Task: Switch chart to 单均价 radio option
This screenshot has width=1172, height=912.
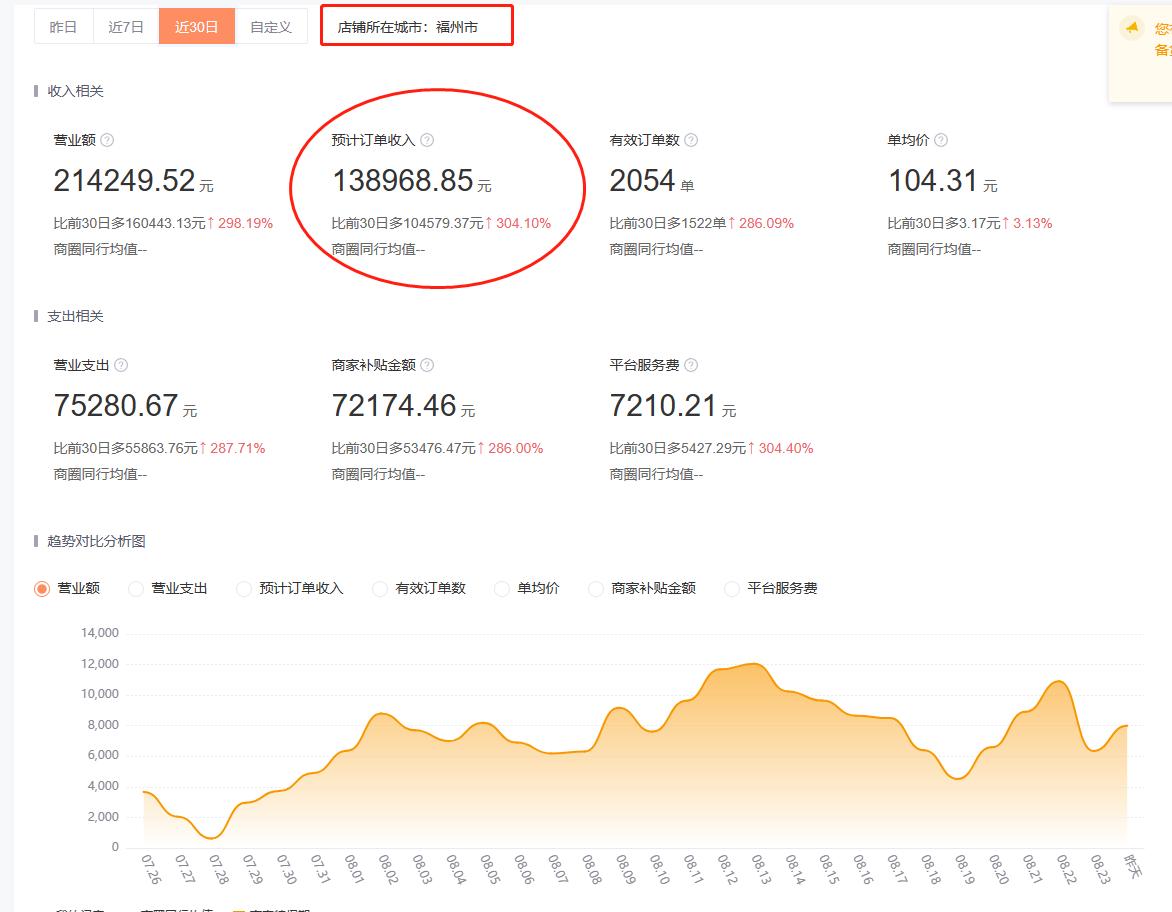Action: 502,589
